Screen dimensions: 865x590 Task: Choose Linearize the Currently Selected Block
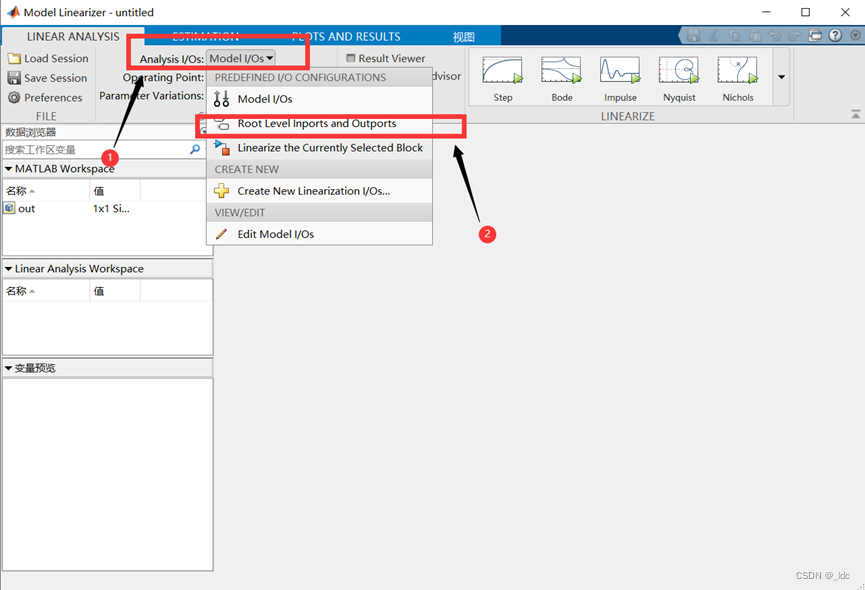[319, 148]
